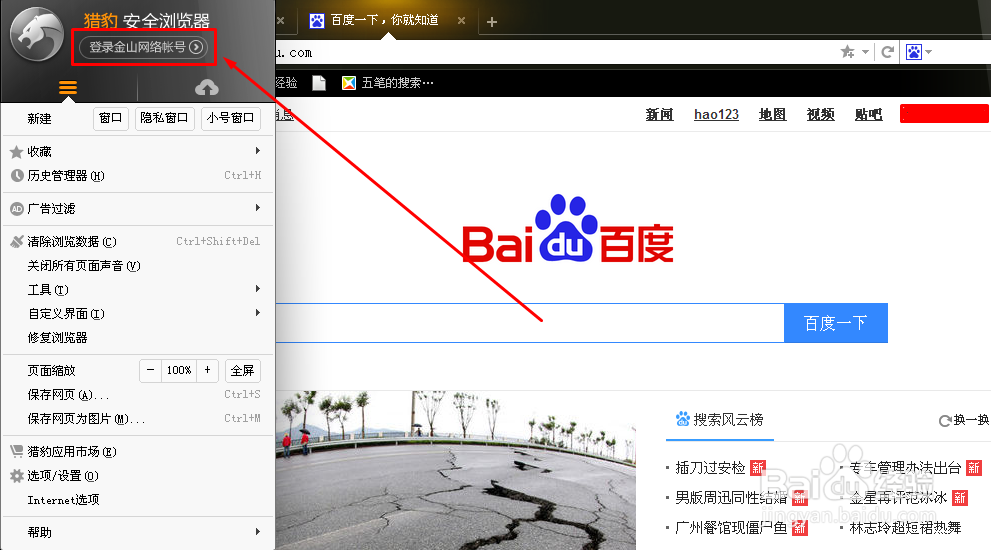Choose 保存网页为图片 menu entry
This screenshot has width=991, height=550.
coord(138,419)
